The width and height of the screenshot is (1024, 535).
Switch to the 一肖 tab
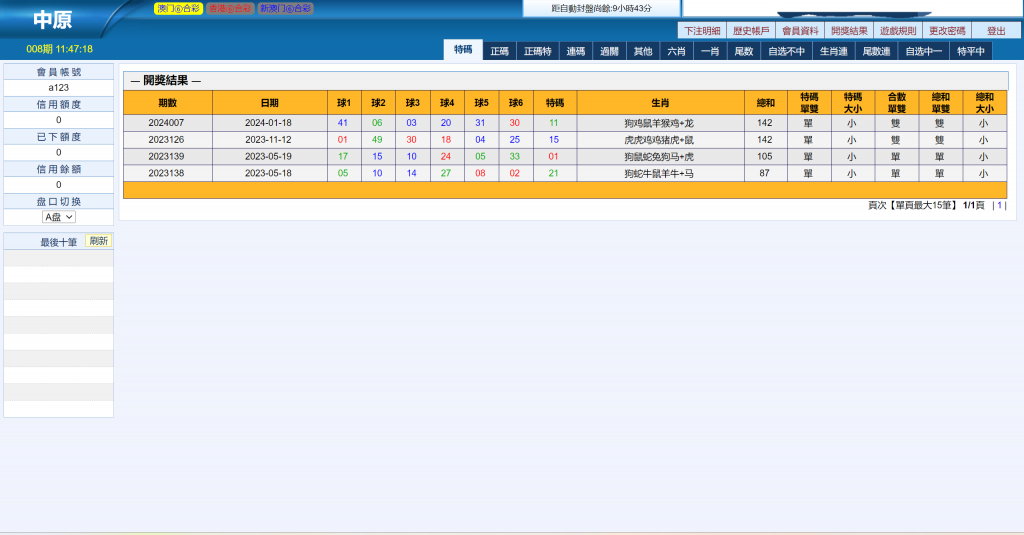click(x=710, y=51)
